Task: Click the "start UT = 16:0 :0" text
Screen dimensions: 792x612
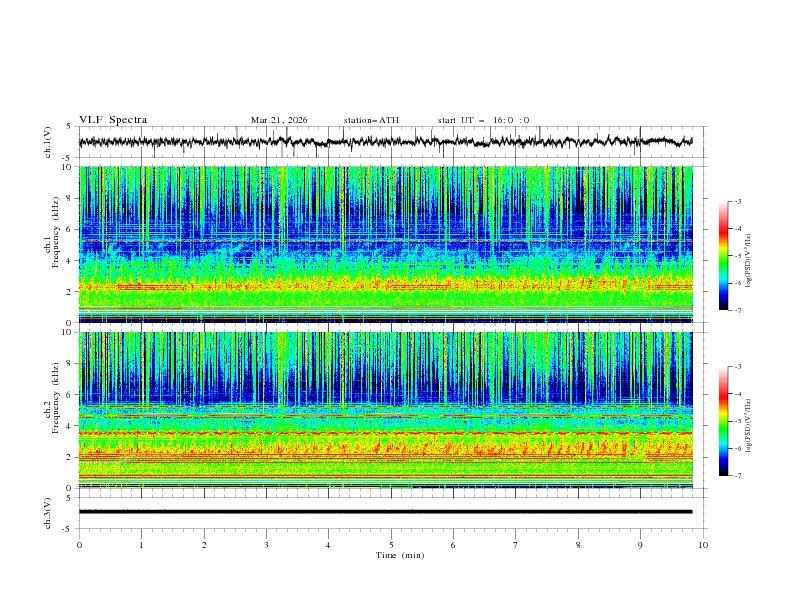Action: 483,120
